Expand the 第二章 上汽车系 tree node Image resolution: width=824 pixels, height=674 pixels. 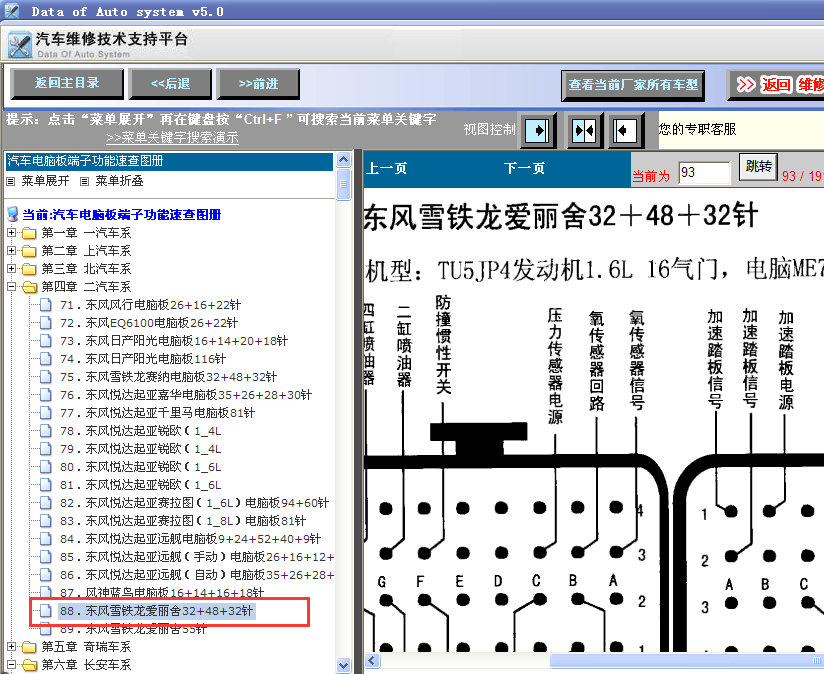click(x=12, y=251)
